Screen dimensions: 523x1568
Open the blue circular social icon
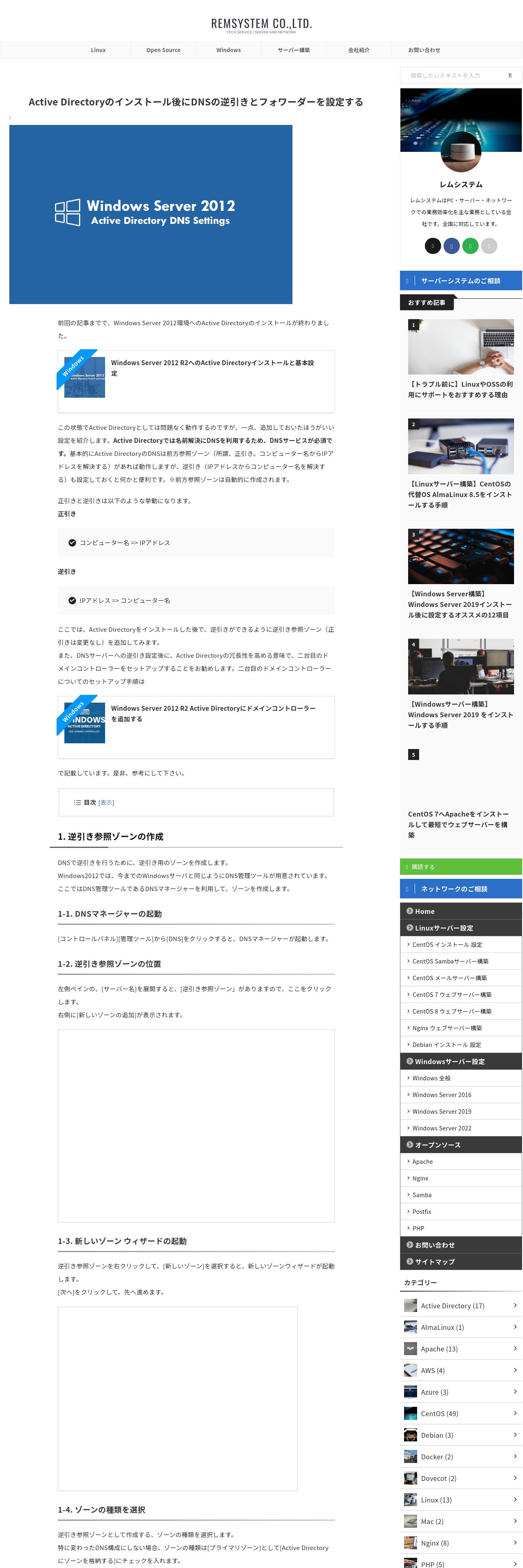451,246
